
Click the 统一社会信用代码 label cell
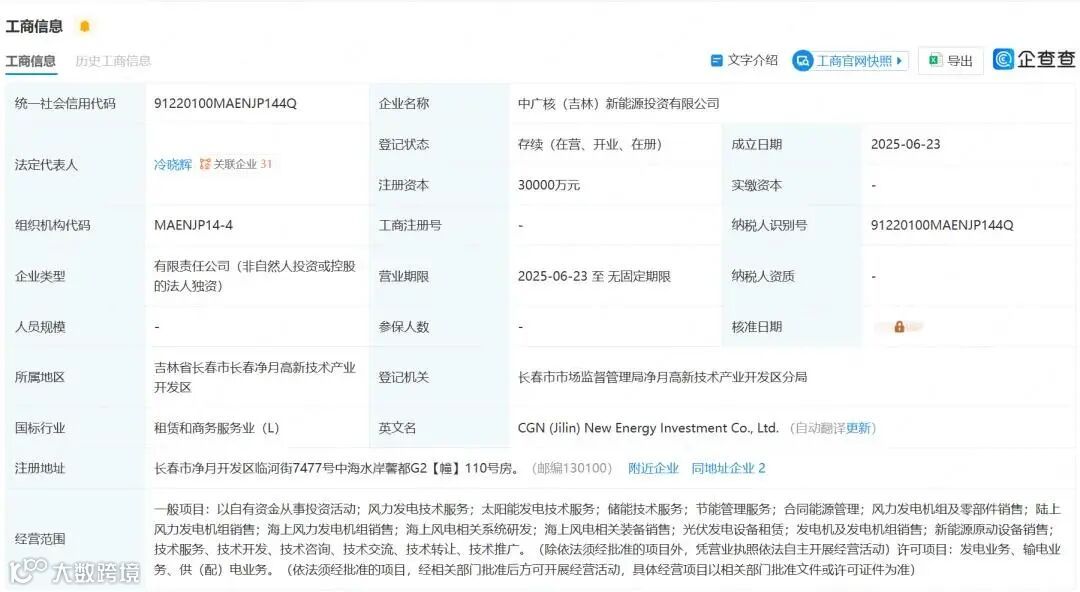tap(75, 103)
